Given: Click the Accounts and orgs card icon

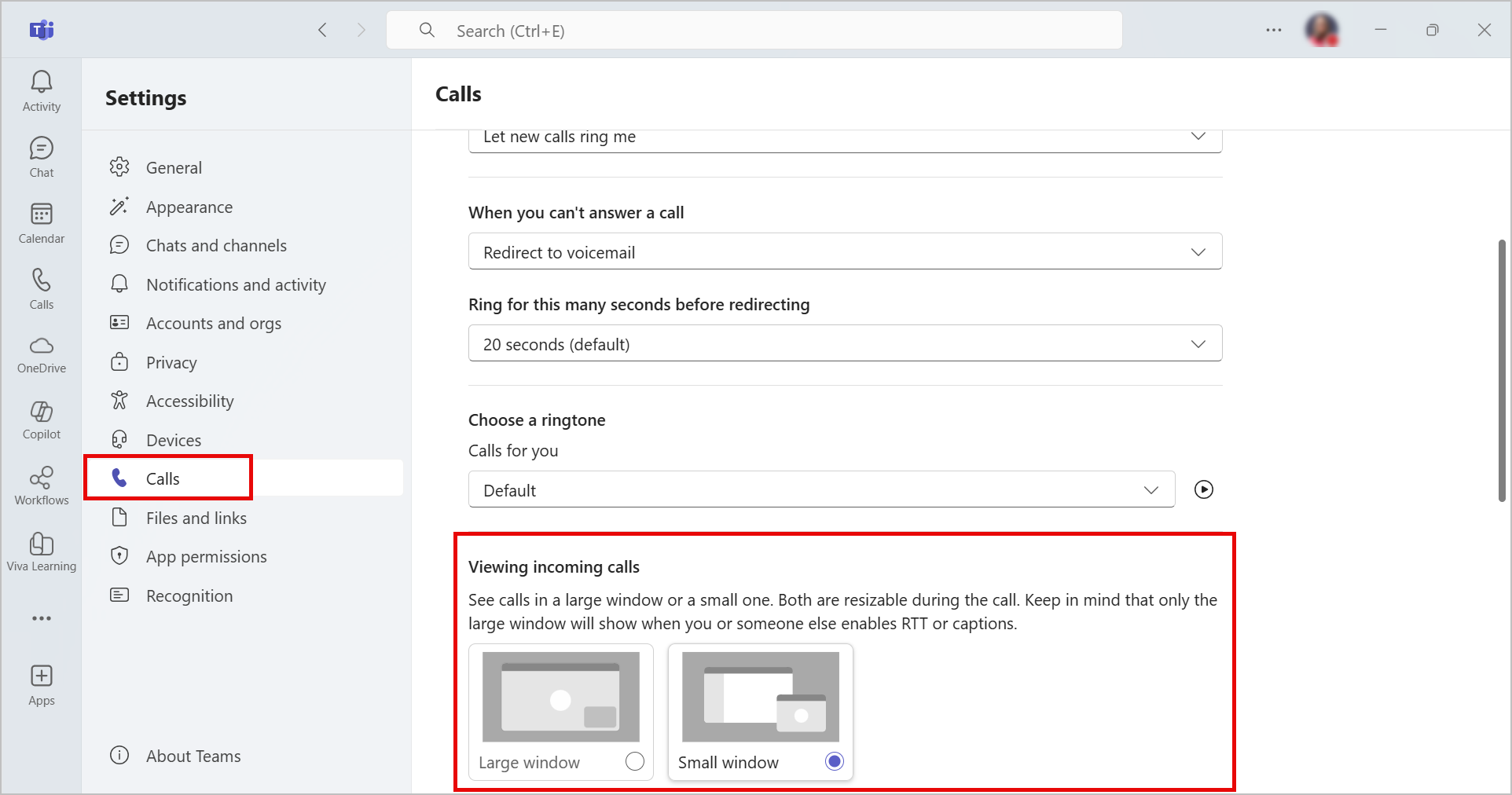Looking at the screenshot, I should (119, 322).
